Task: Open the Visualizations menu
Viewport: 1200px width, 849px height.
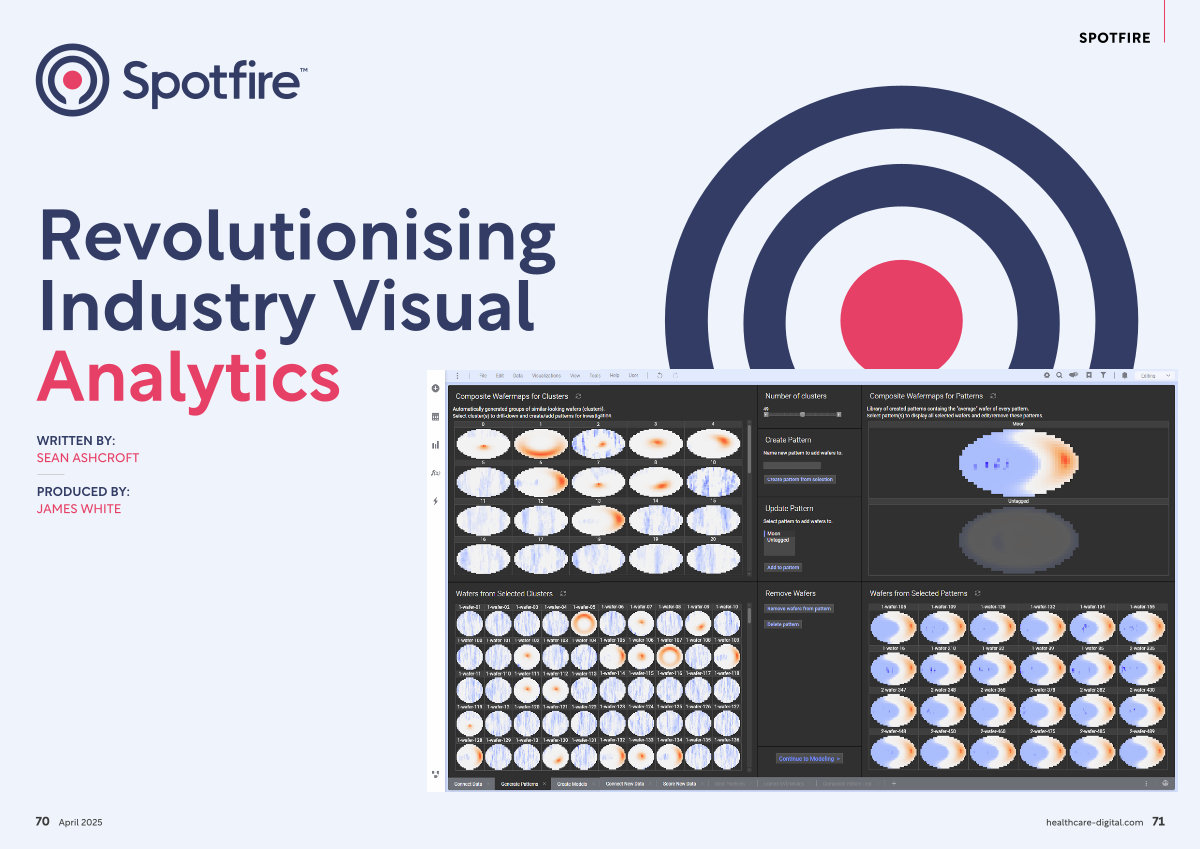Action: tap(547, 375)
